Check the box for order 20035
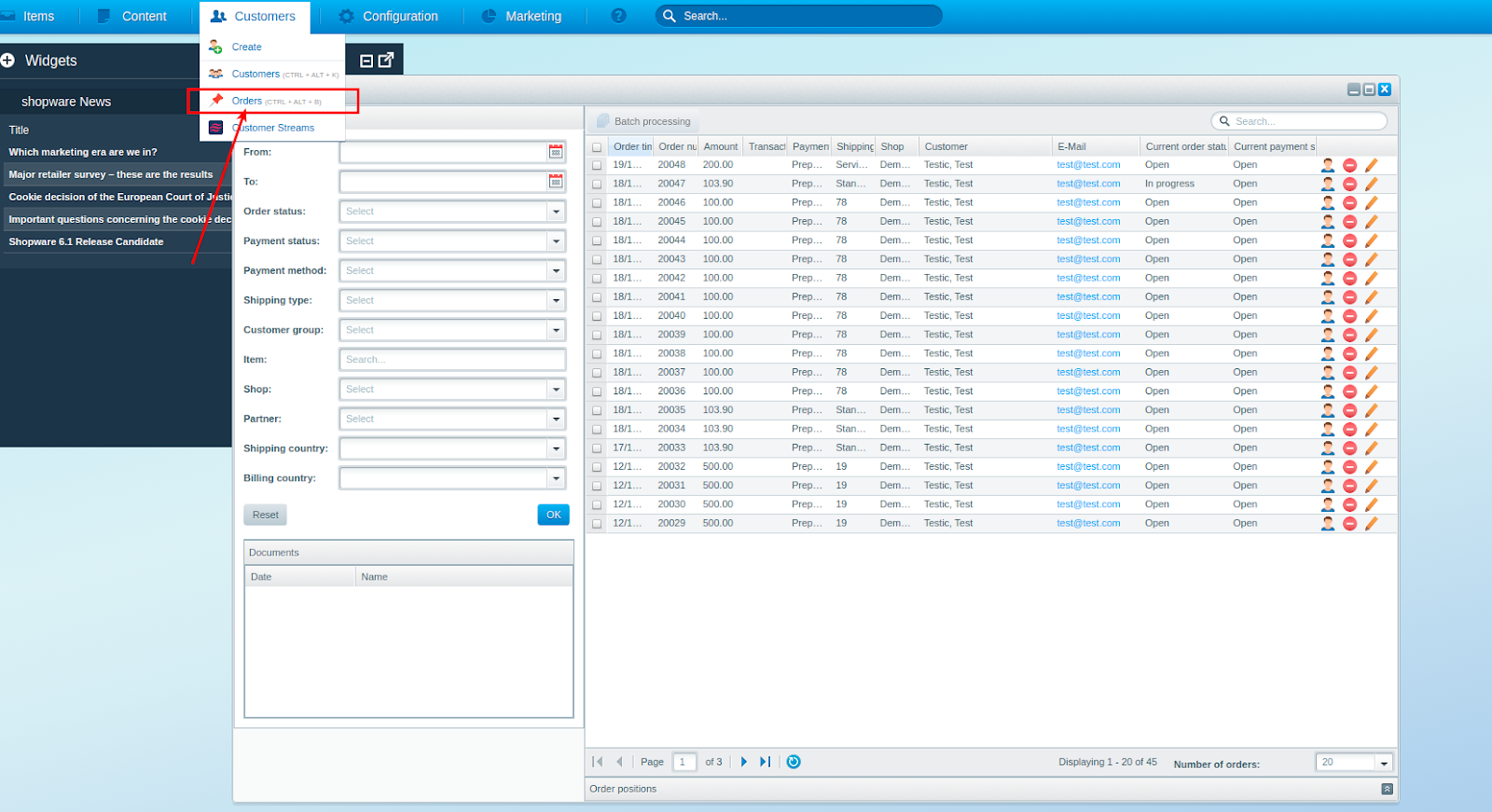Image resolution: width=1492 pixels, height=812 pixels. [597, 410]
